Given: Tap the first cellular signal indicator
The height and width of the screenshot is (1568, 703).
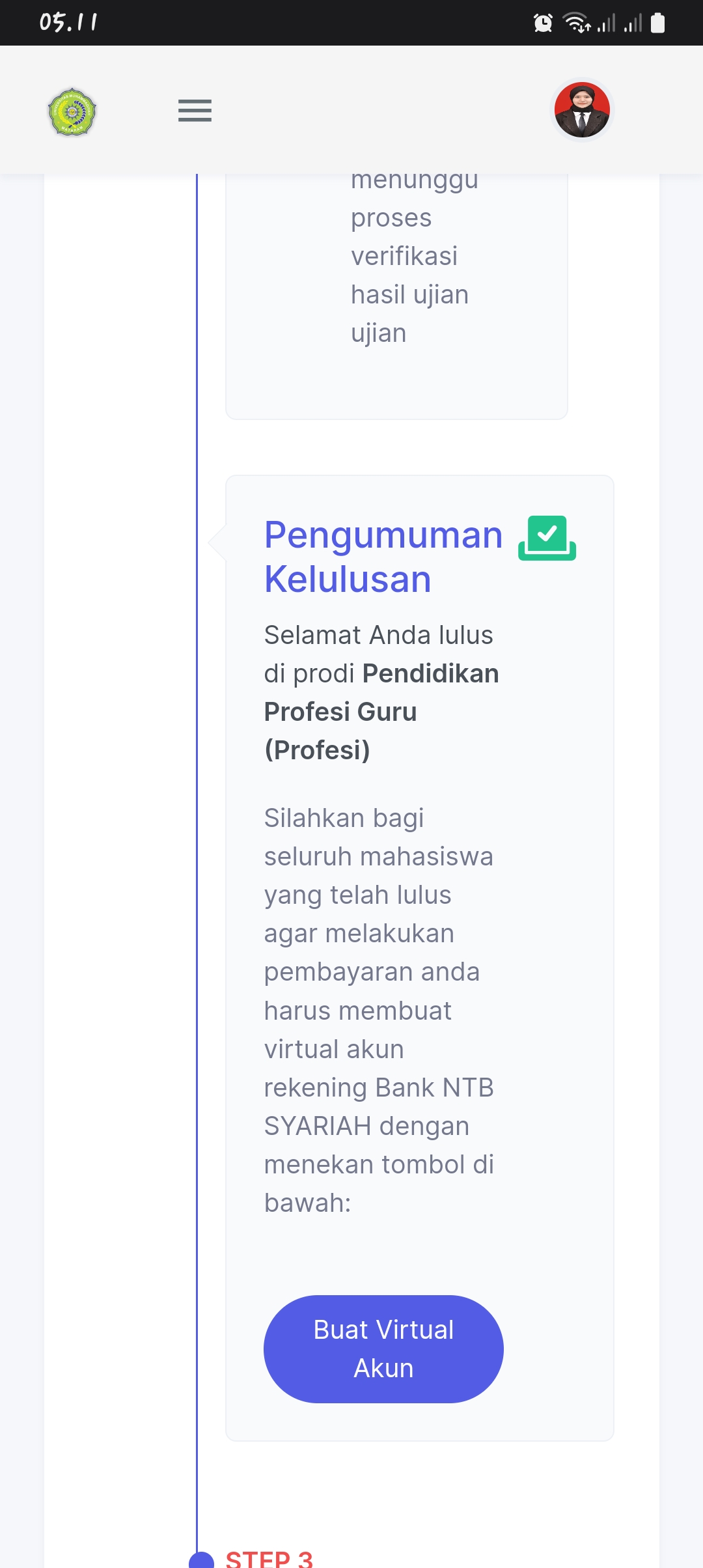Looking at the screenshot, I should [x=606, y=23].
